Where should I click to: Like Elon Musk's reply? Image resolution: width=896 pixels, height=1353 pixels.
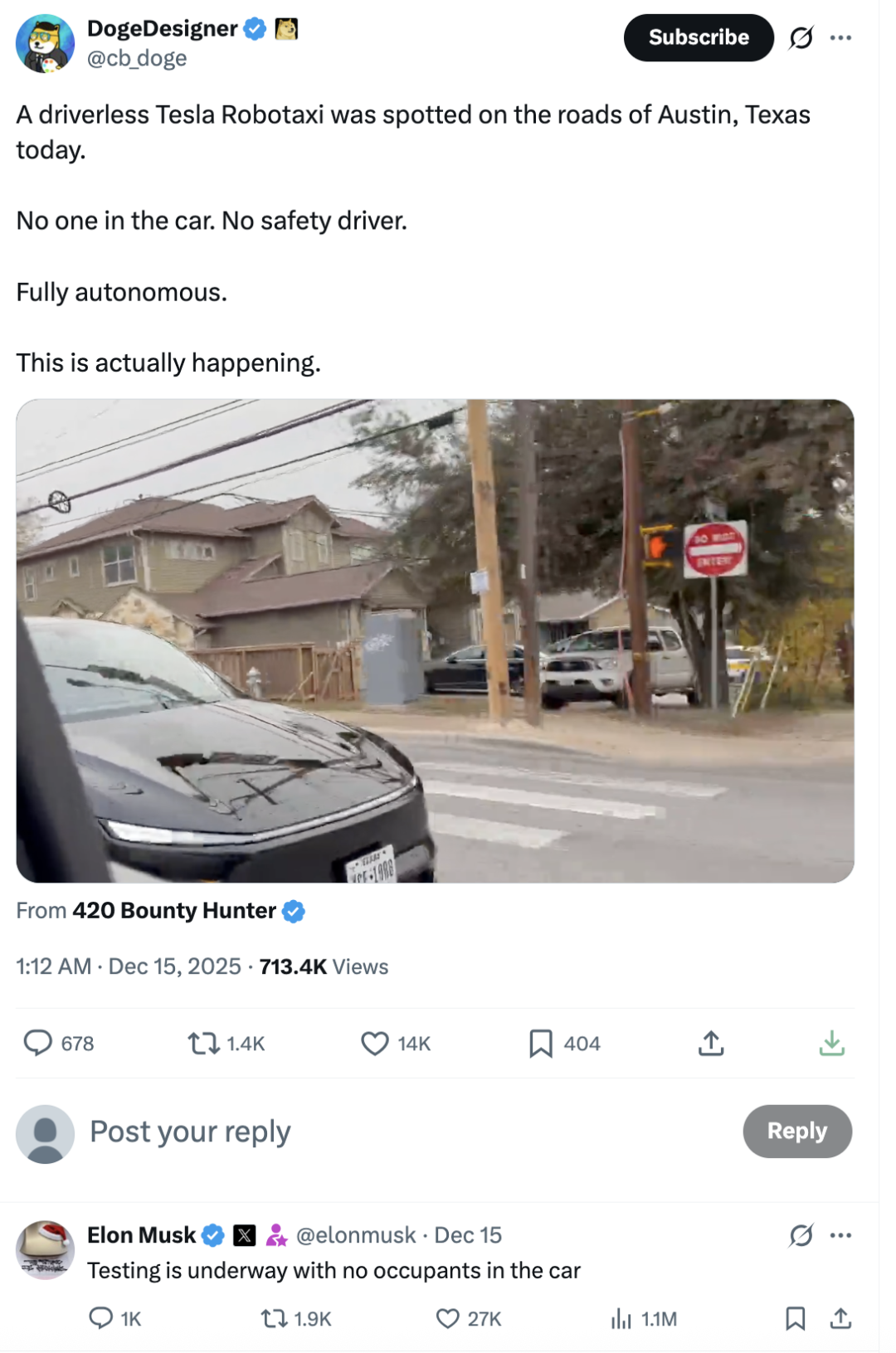448,1318
